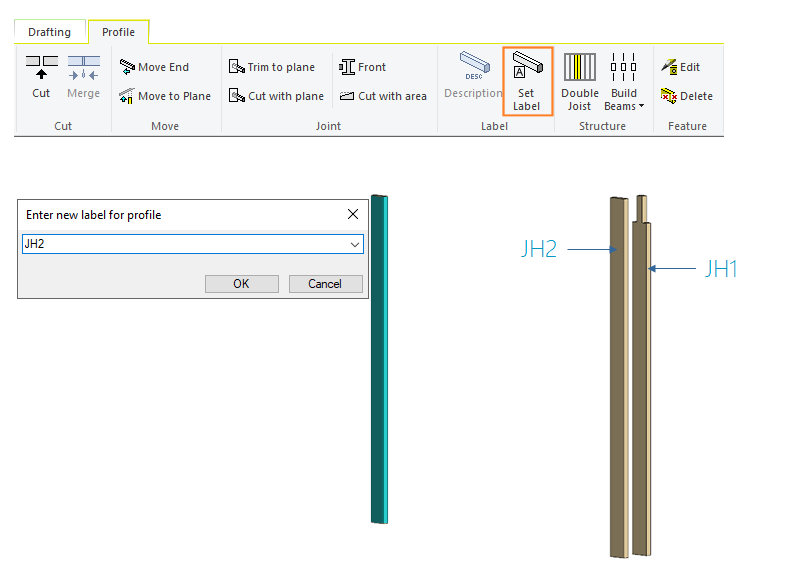Click the Set Label button
Screen dimensions: 790x578
527,80
